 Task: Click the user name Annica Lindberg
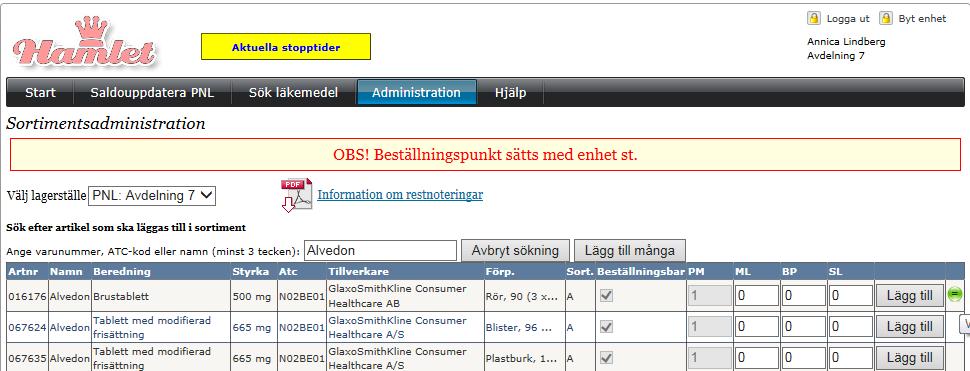[x=846, y=41]
